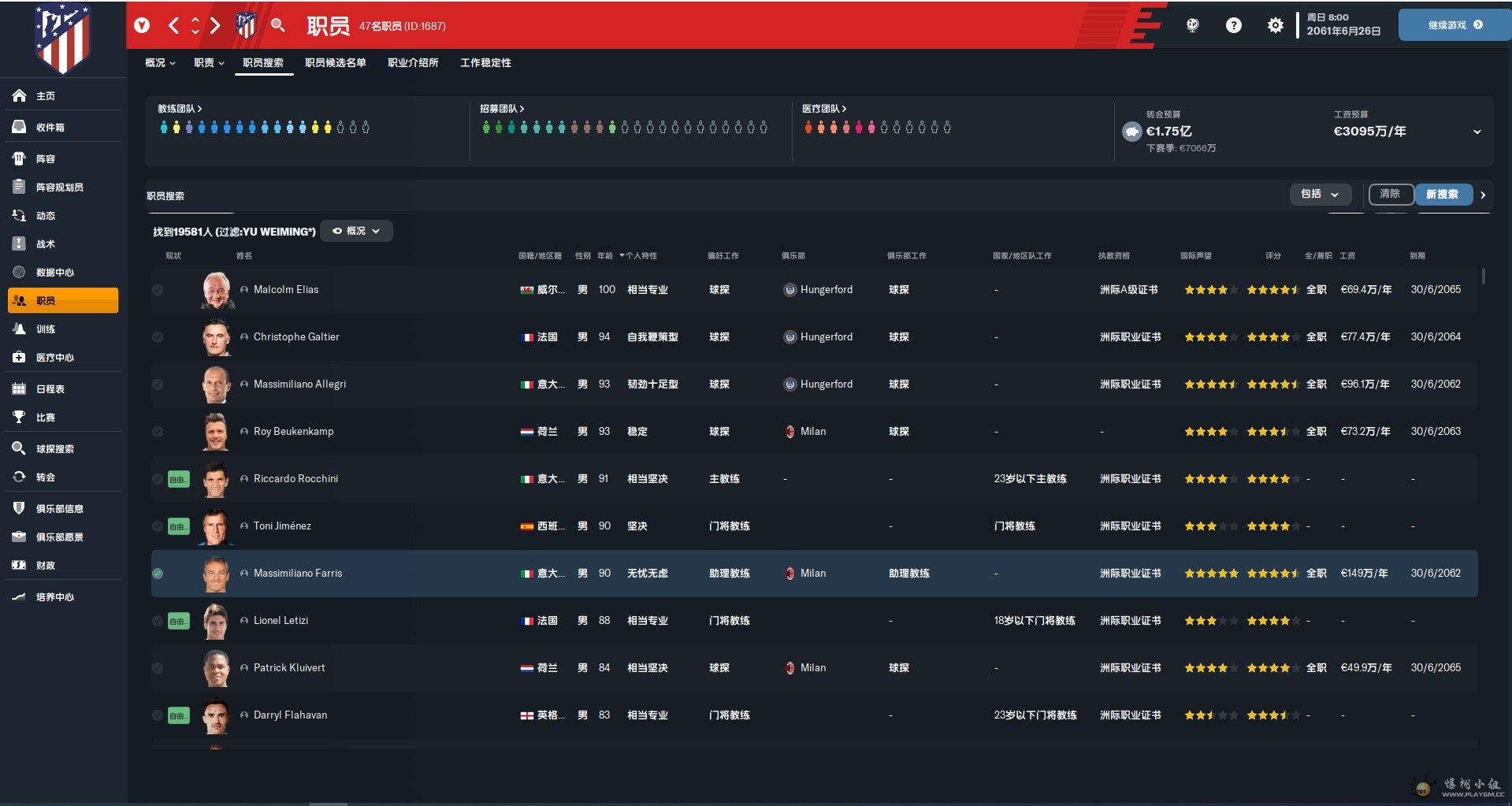Image resolution: width=1512 pixels, height=806 pixels.
Task: Click the magnifier search icon in header
Action: tap(277, 25)
